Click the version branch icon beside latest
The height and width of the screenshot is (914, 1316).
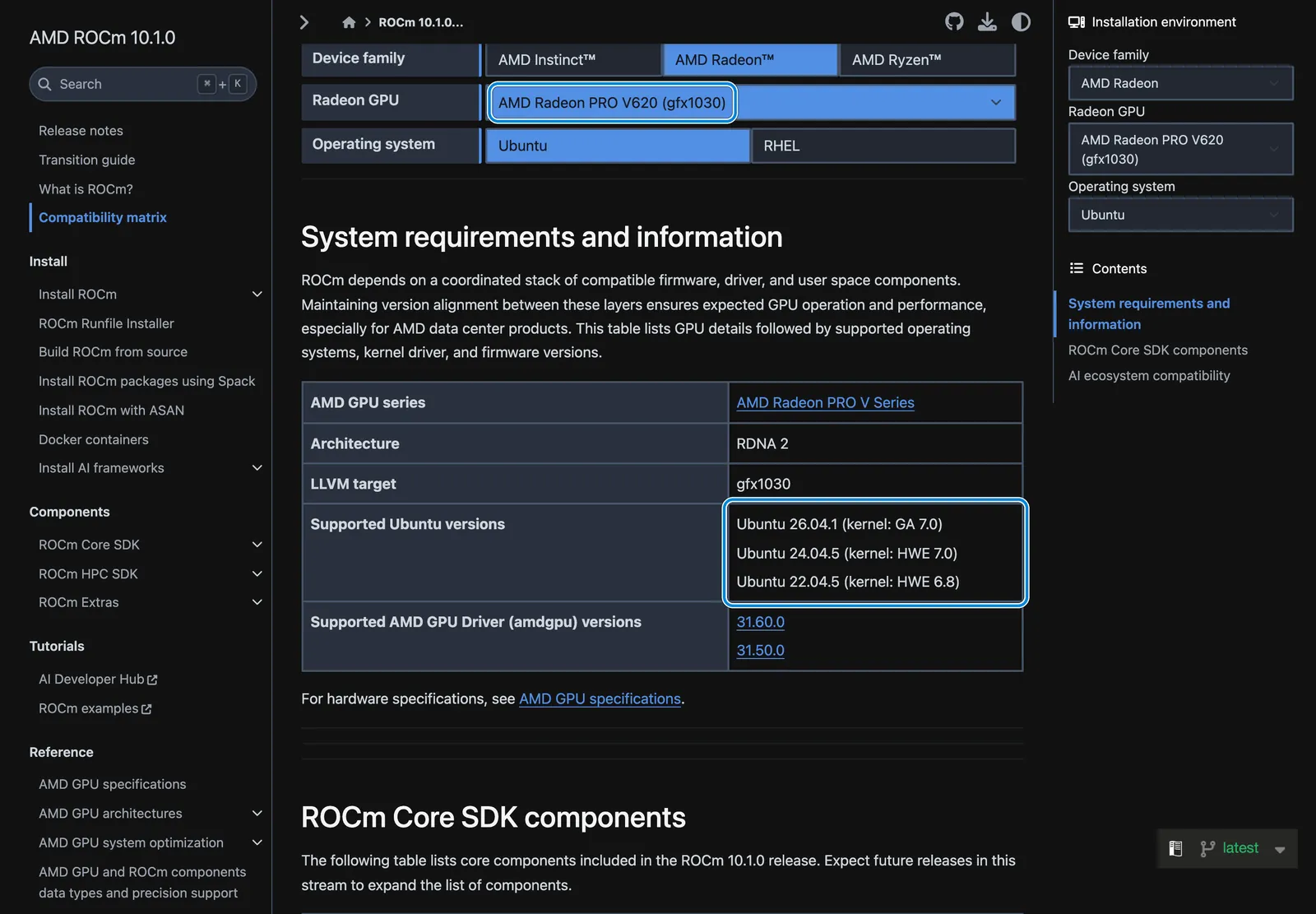pyautogui.click(x=1207, y=848)
